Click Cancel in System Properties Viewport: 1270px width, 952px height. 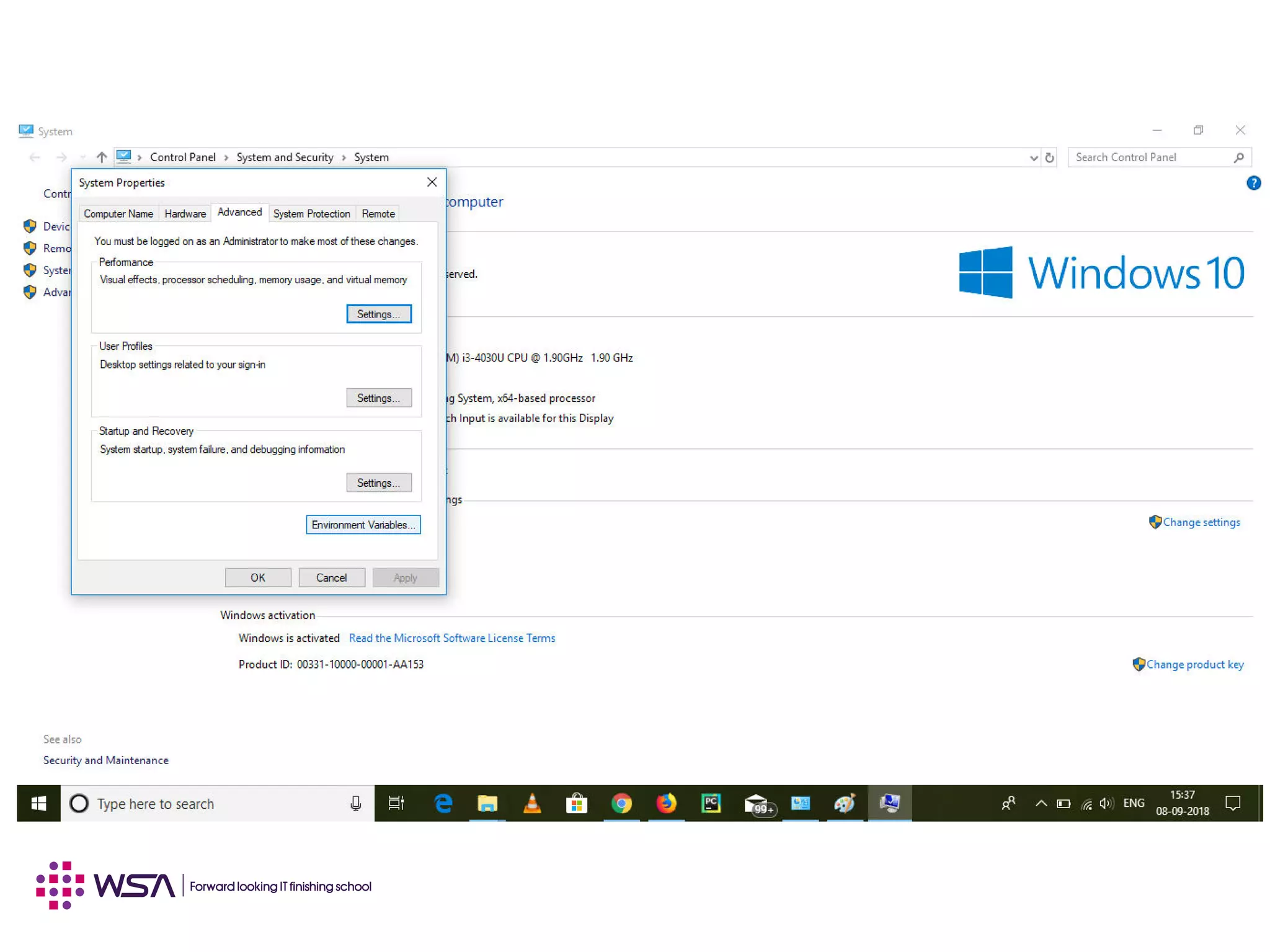point(331,577)
